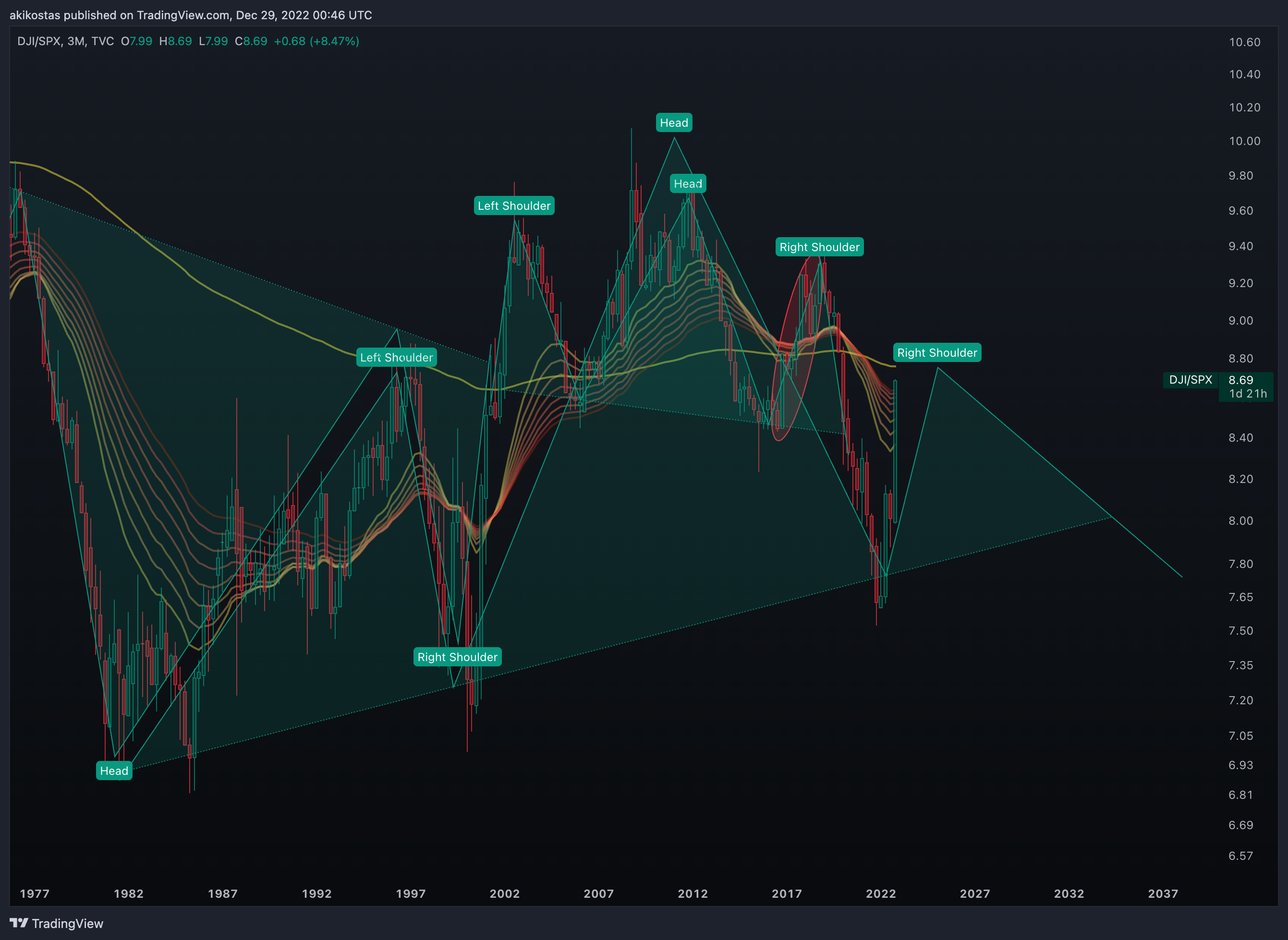Click the 8.40 price axis label
This screenshot has height=940, width=1288.
1241,438
